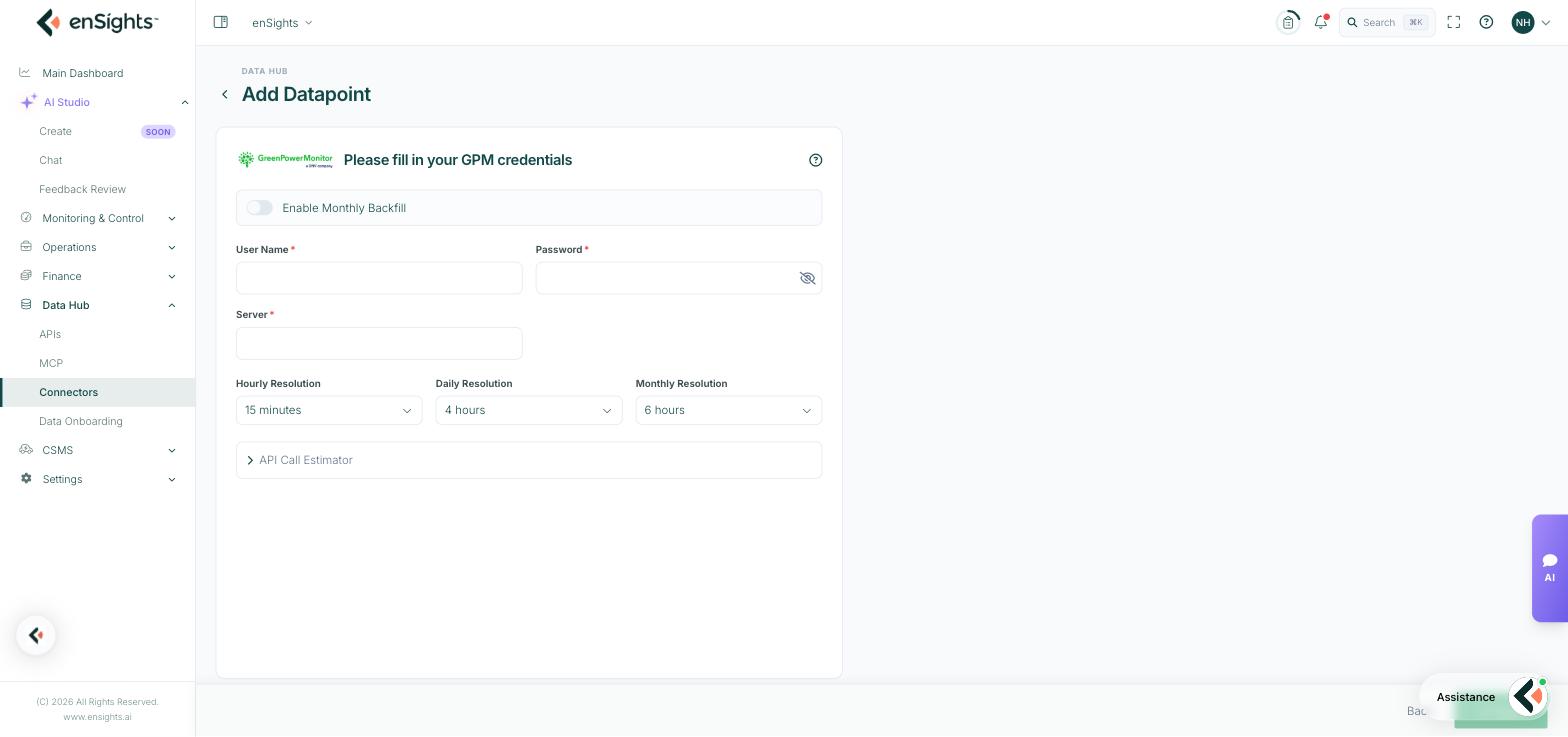Open the clipboard tasks icon in header
Viewport: 1568px width, 737px height.
click(x=1288, y=22)
